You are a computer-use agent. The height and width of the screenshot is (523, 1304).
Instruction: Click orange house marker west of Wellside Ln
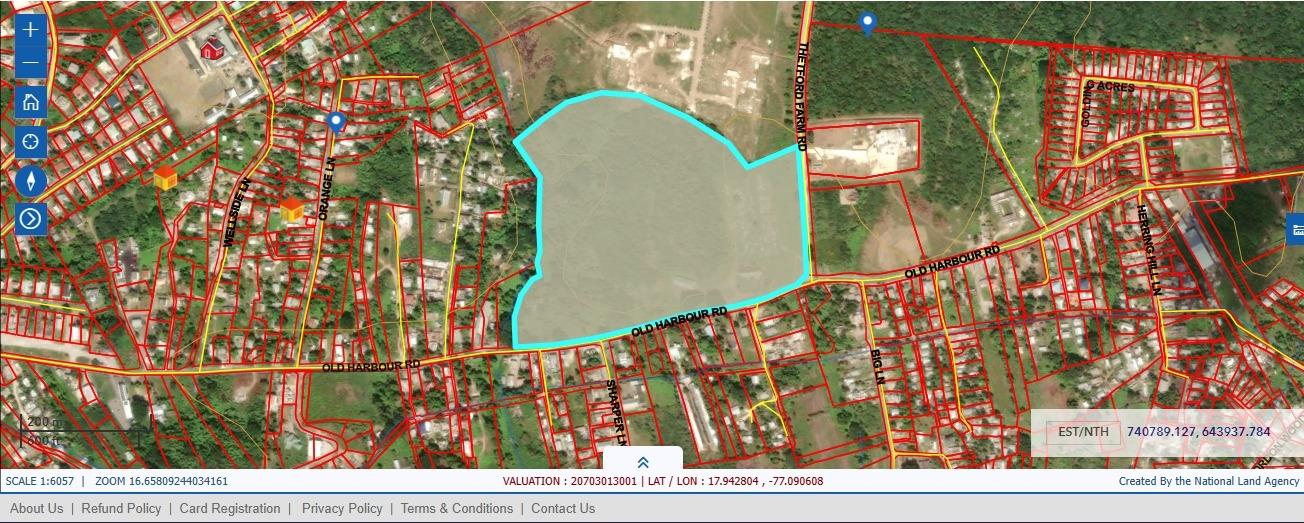click(166, 178)
